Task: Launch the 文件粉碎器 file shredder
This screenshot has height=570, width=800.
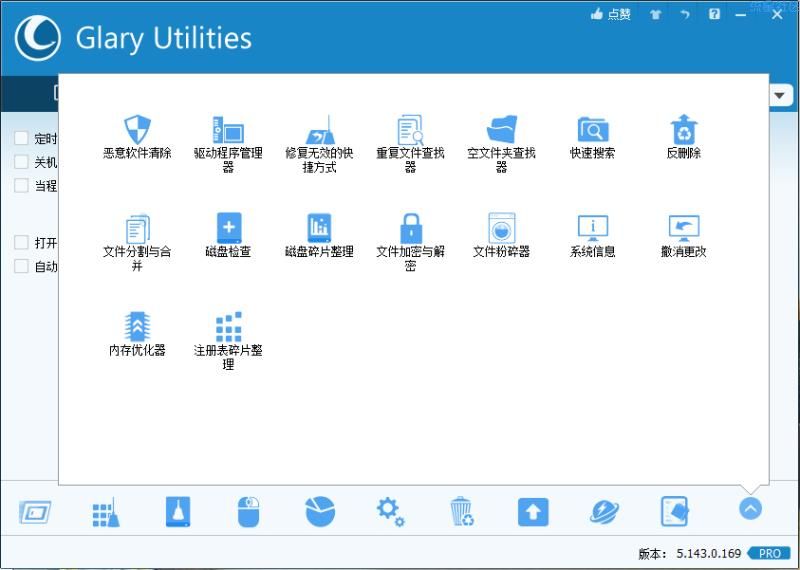Action: pyautogui.click(x=501, y=235)
